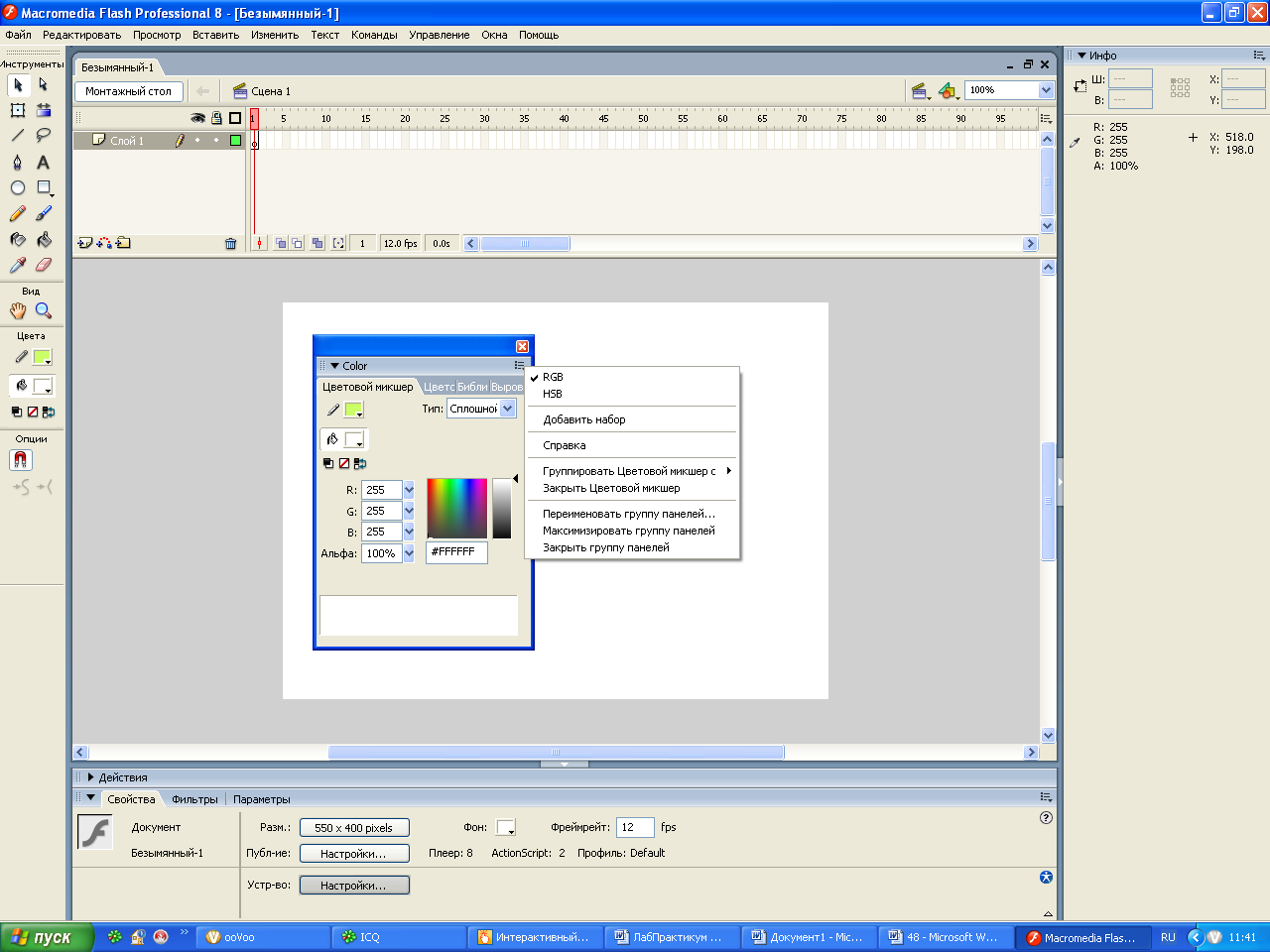Open the 100% zoom dropdown
Screen dimensions: 1270x952
click(x=1046, y=90)
